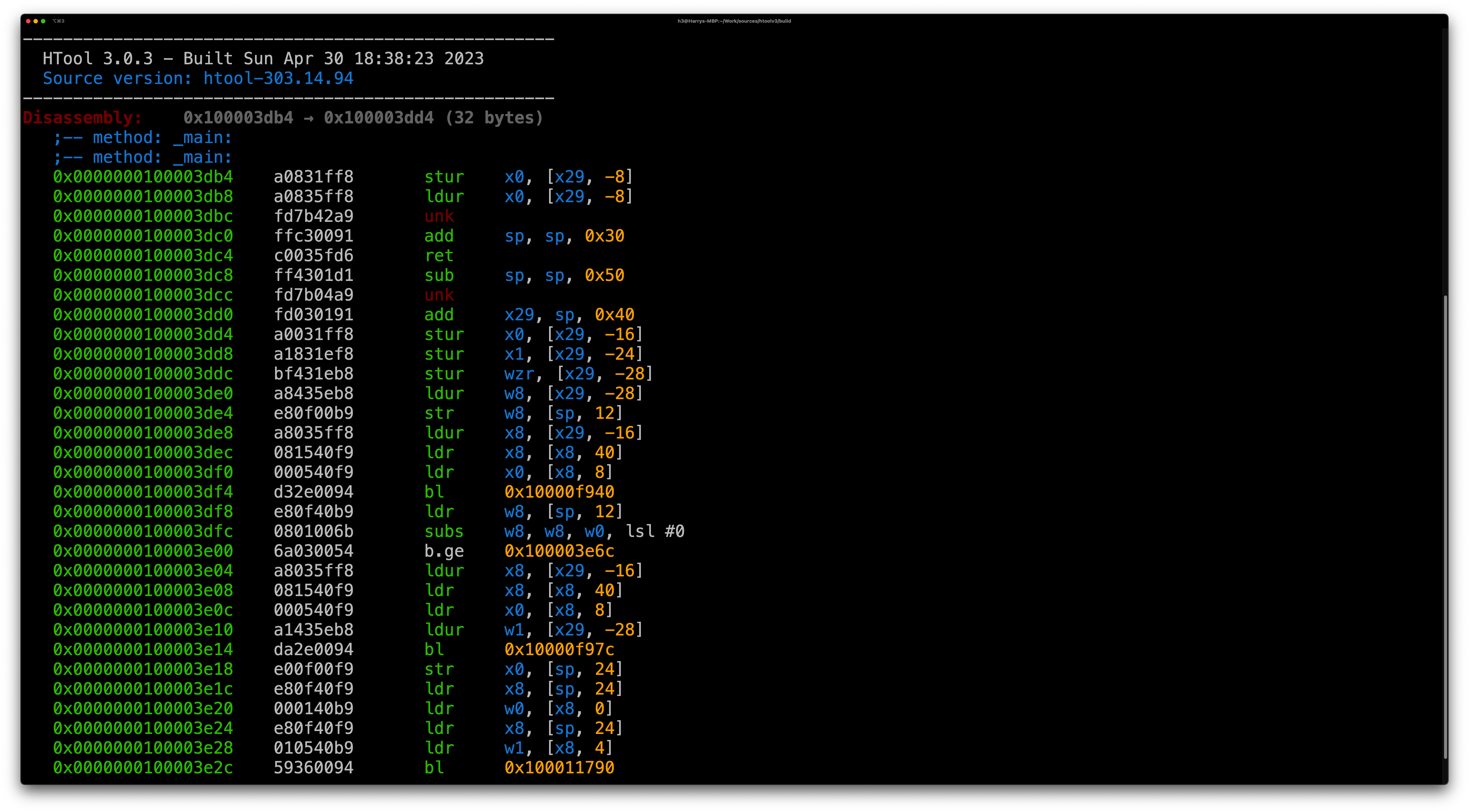This screenshot has height=812, width=1469.
Task: Click address 0x0000000100003dec
Action: pos(143,453)
